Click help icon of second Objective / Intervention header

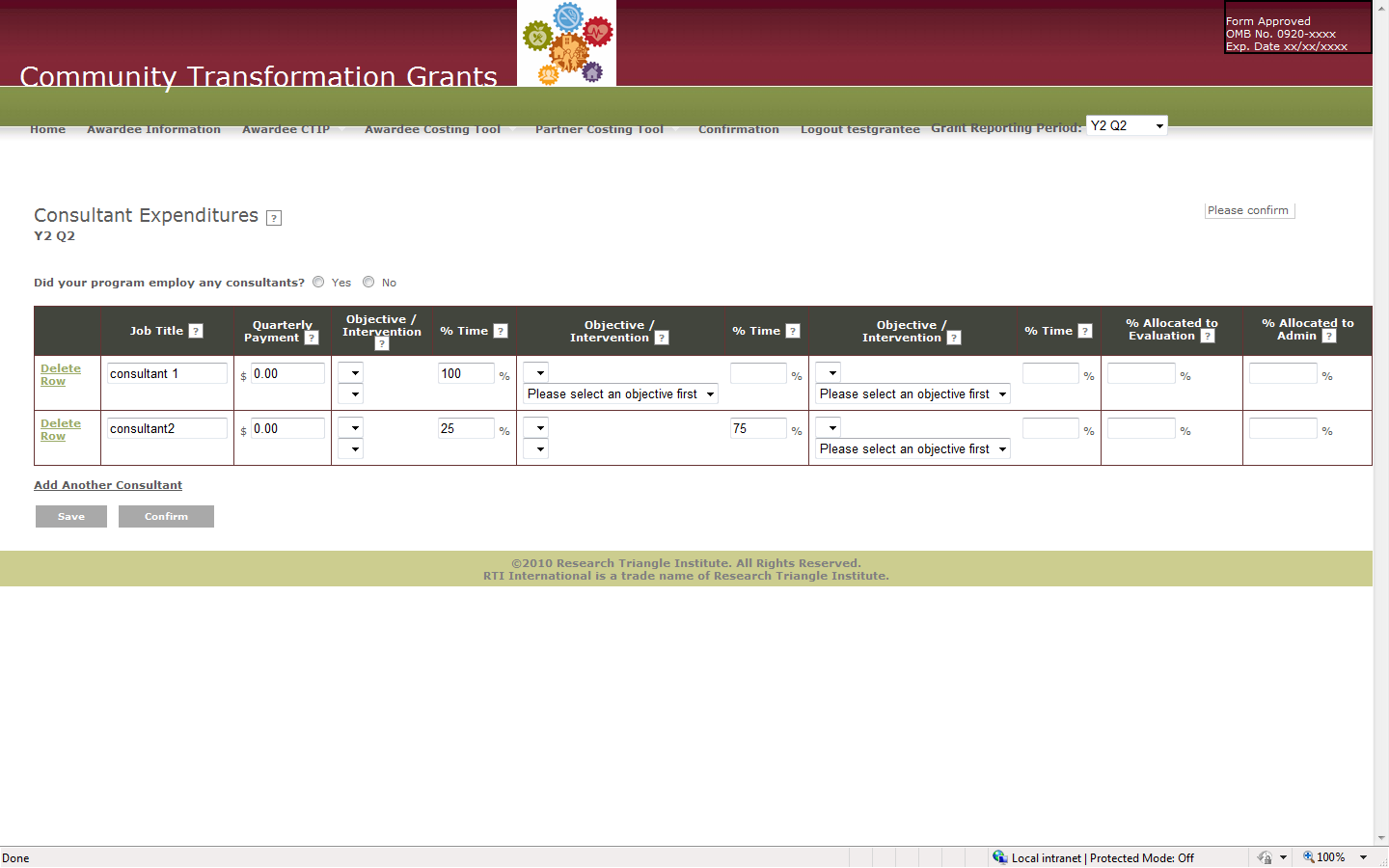[662, 338]
